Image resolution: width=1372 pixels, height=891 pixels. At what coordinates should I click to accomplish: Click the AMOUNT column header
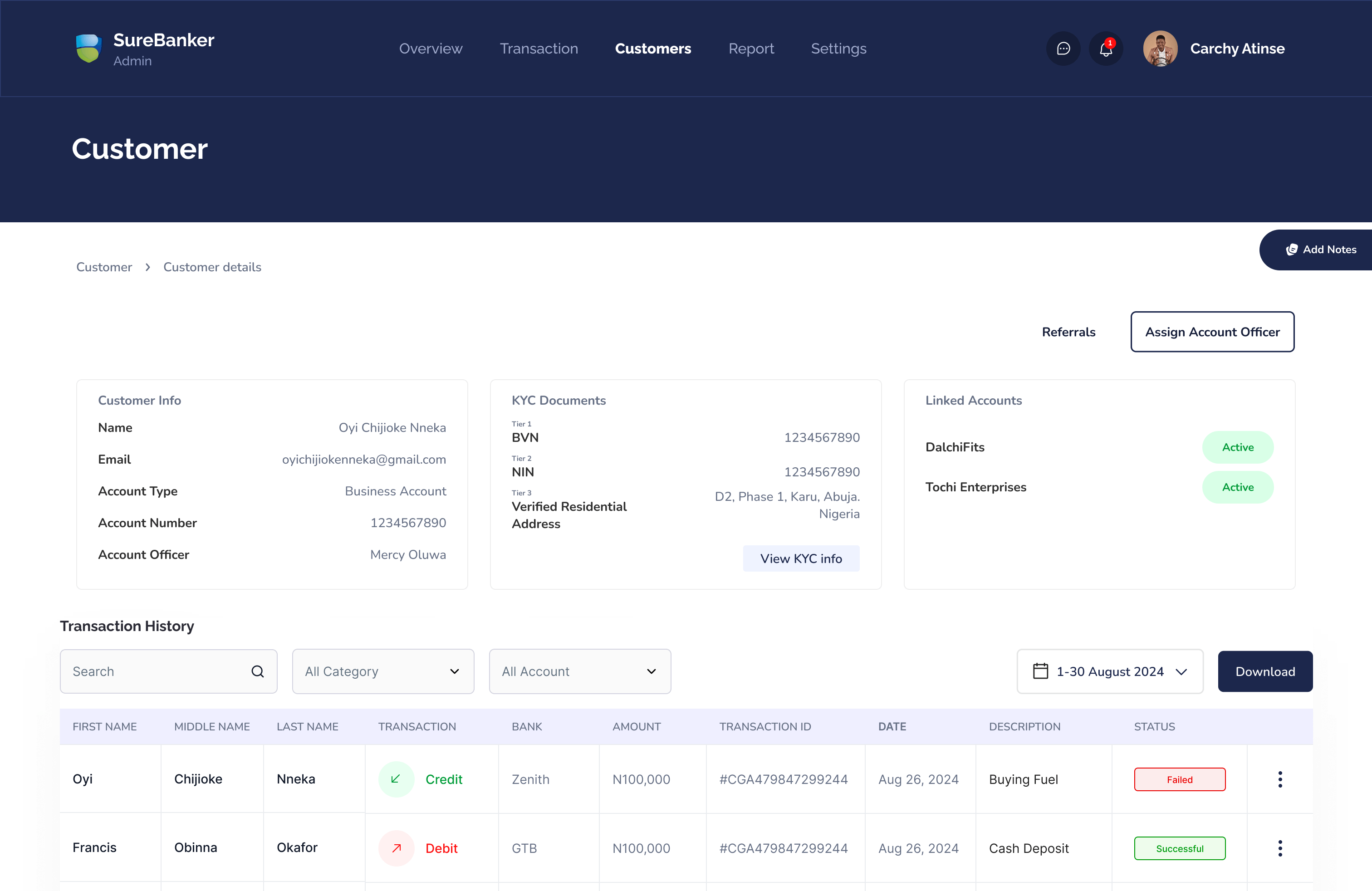[637, 726]
